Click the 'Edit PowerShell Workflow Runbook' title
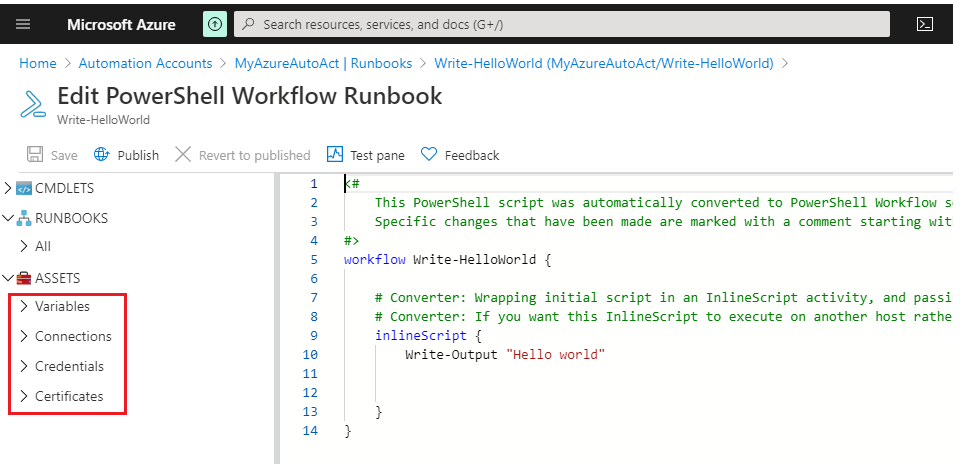963x472 pixels. [249, 96]
